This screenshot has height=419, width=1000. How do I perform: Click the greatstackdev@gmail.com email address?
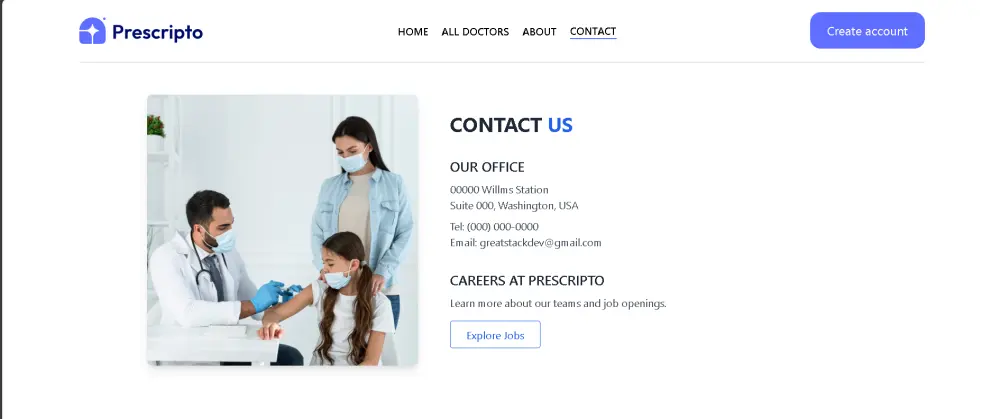click(x=541, y=243)
